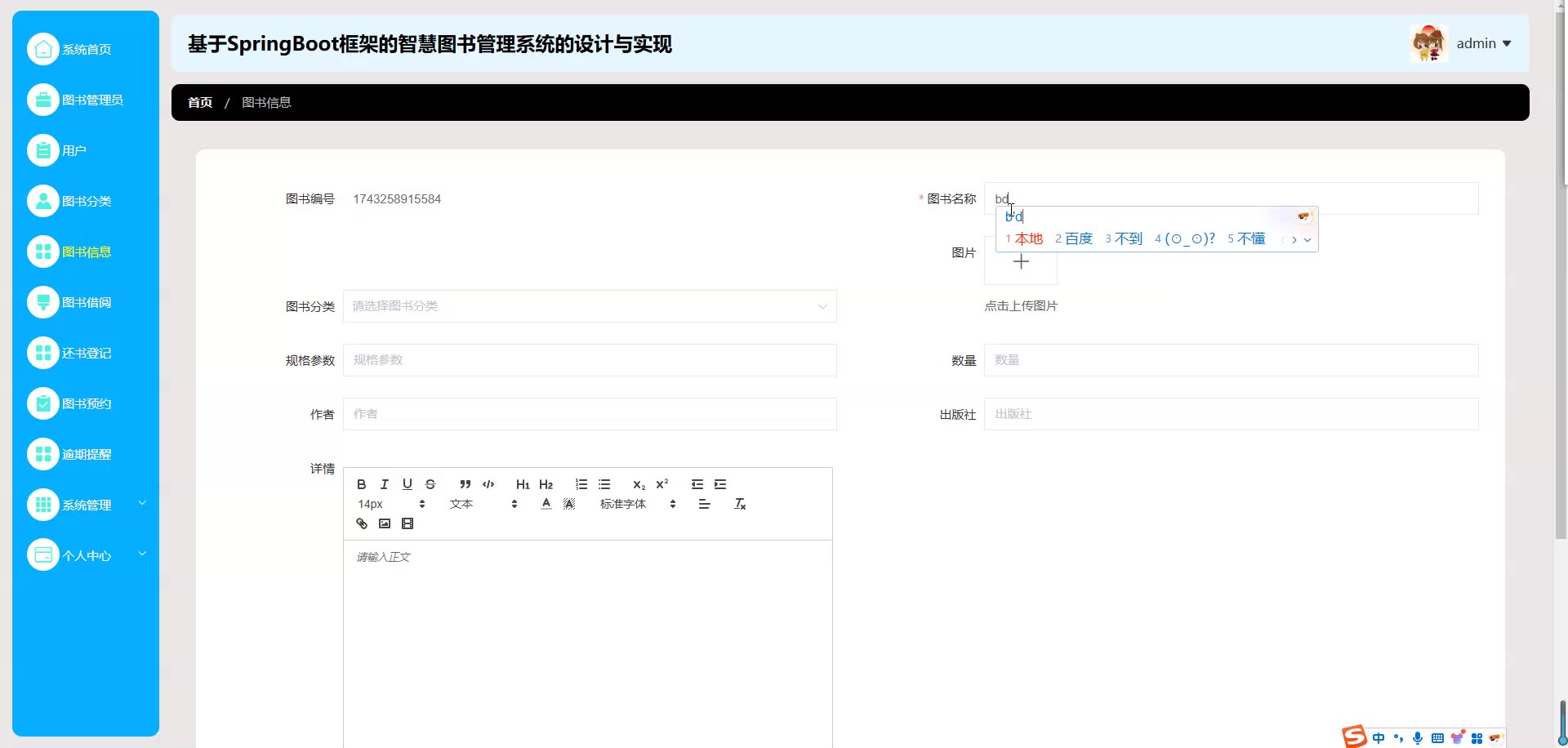Click into the 请输入正文 editor body
The width and height of the screenshot is (1568, 748).
588,643
